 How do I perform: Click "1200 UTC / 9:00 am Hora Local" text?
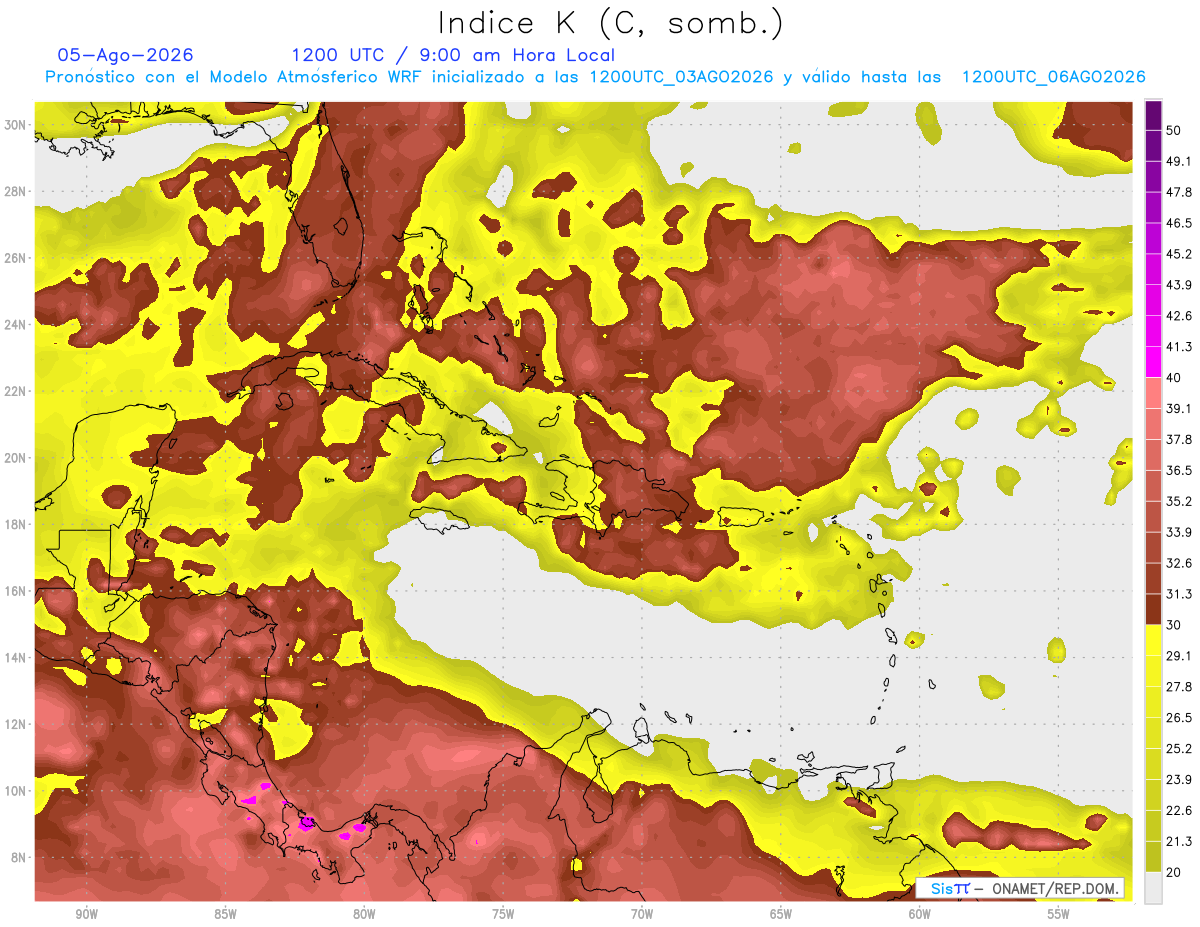453,55
